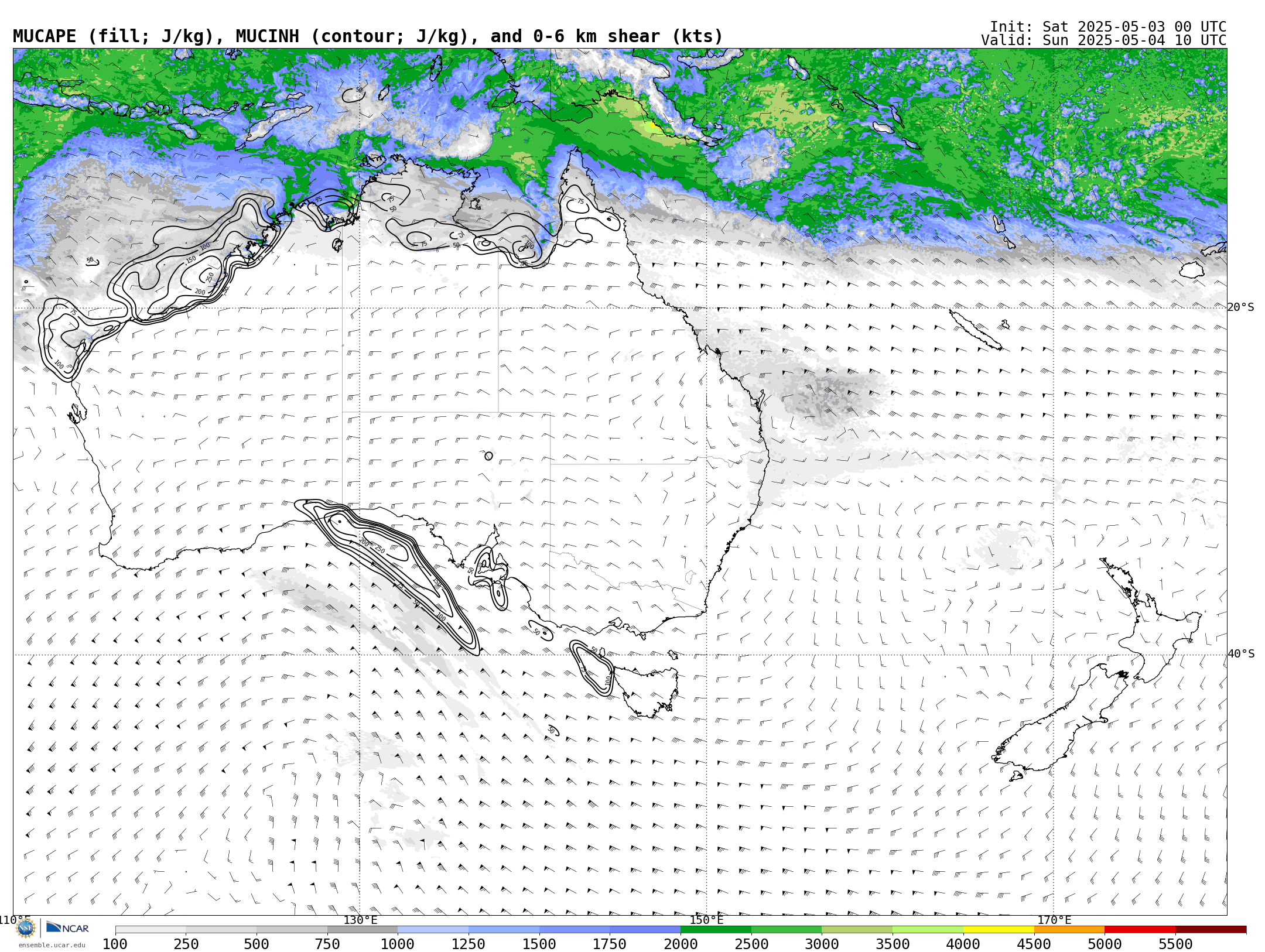Pick the yellow 4000–4500 colorbar swatch
Viewport: 1265px width, 952px height.
pyautogui.click(x=999, y=930)
